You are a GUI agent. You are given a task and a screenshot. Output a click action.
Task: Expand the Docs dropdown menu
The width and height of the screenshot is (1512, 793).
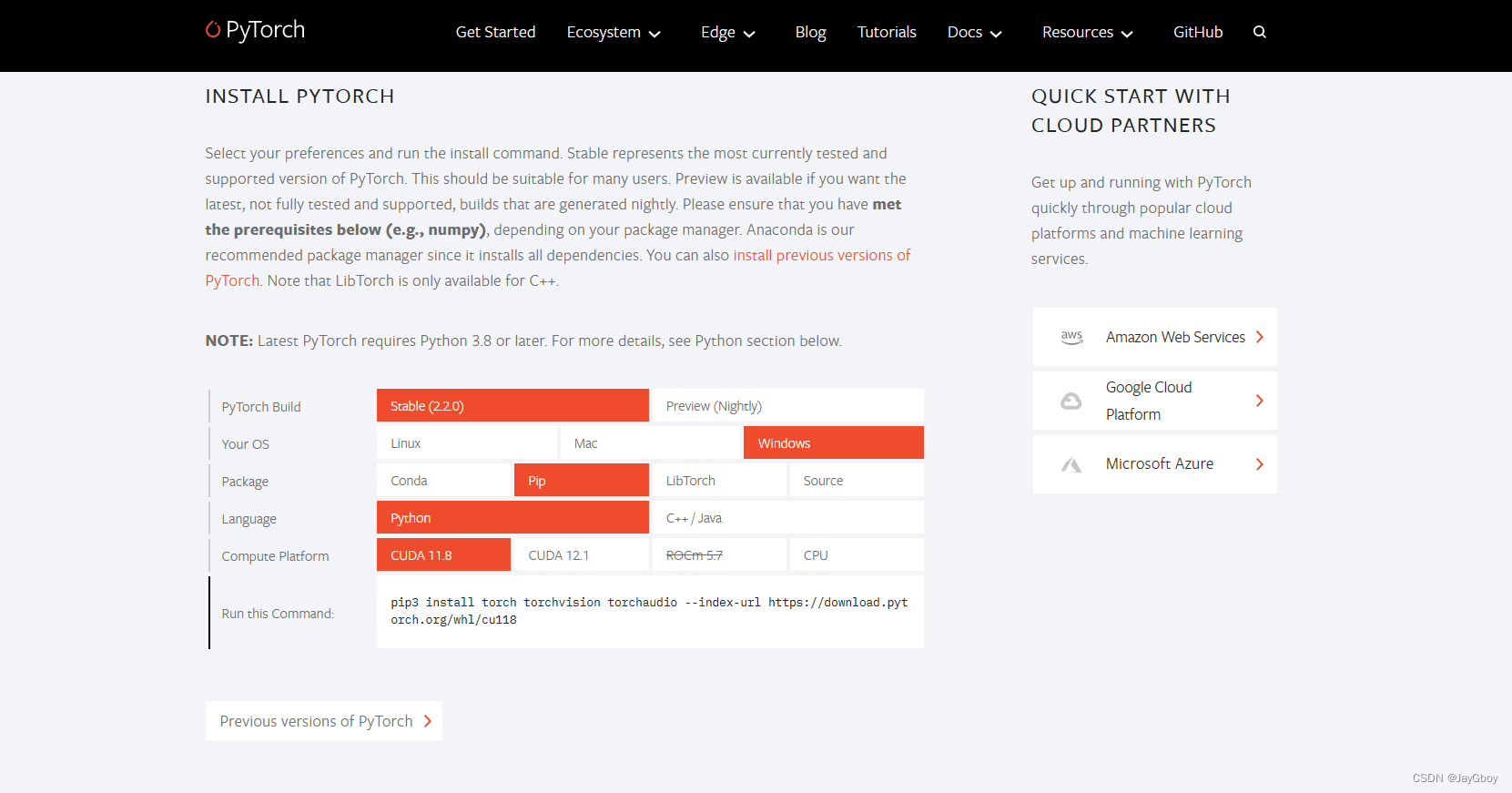[x=974, y=33]
